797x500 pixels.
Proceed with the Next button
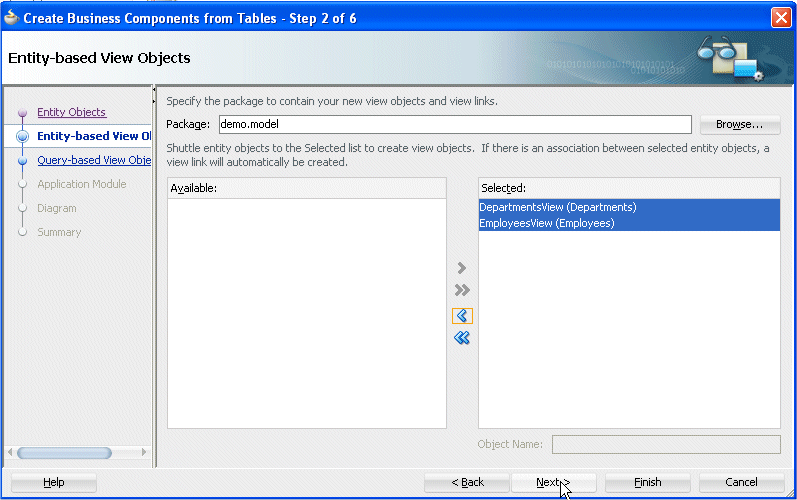tap(554, 482)
